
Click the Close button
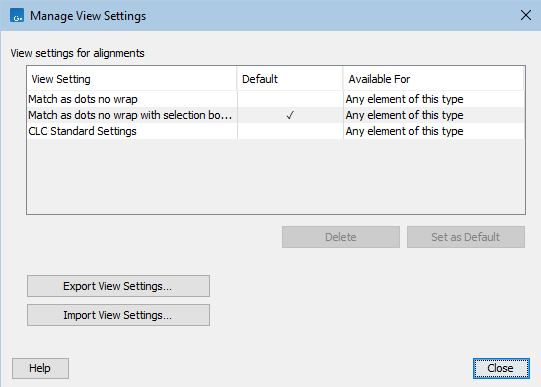coord(501,368)
